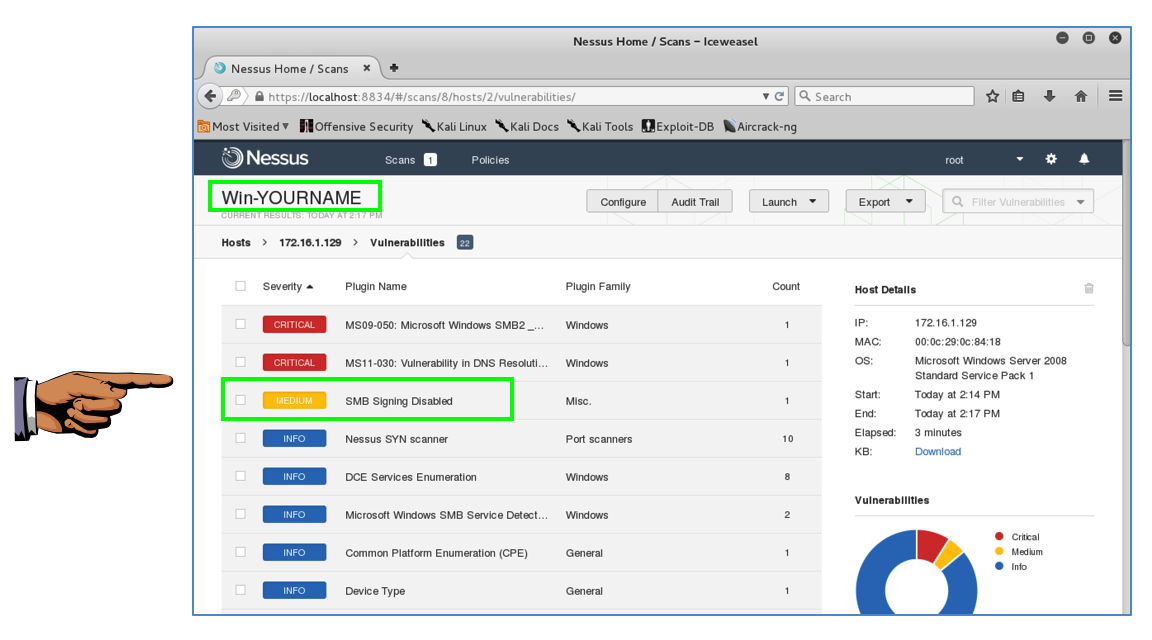The width and height of the screenshot is (1152, 640).
Task: Click the trash icon in Host Details
Action: click(x=1089, y=289)
